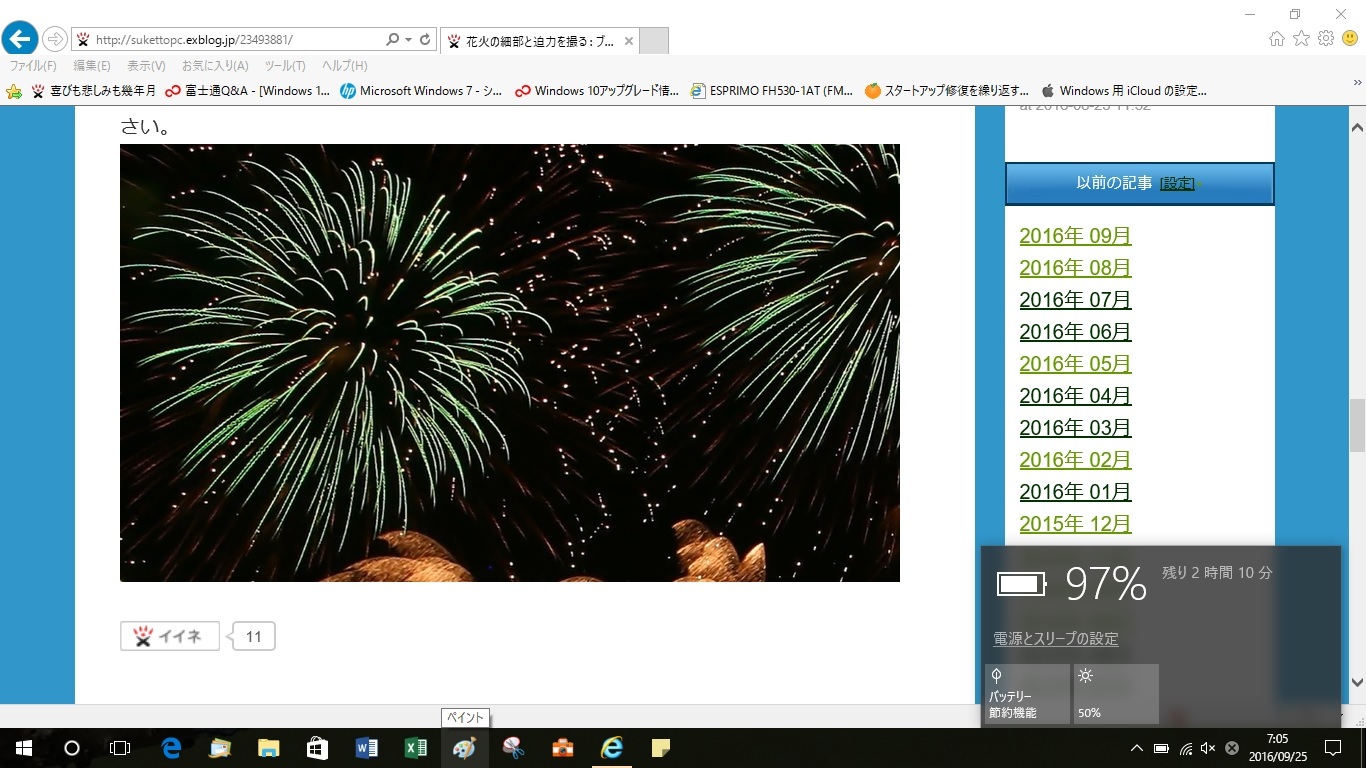
Task: Open 電源とスリープの設定 link
Action: 1056,638
